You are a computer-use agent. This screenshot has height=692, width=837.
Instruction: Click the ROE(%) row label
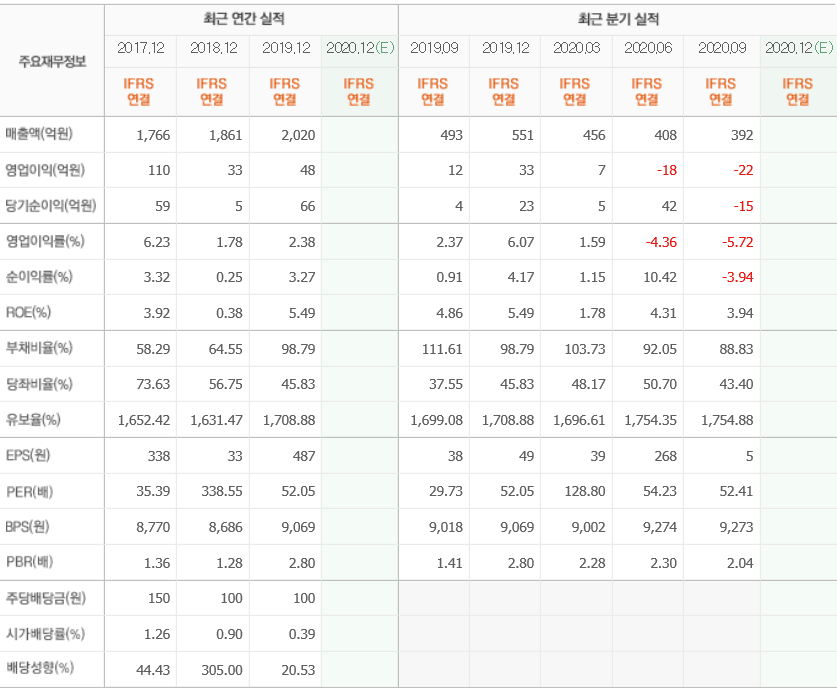point(28,312)
